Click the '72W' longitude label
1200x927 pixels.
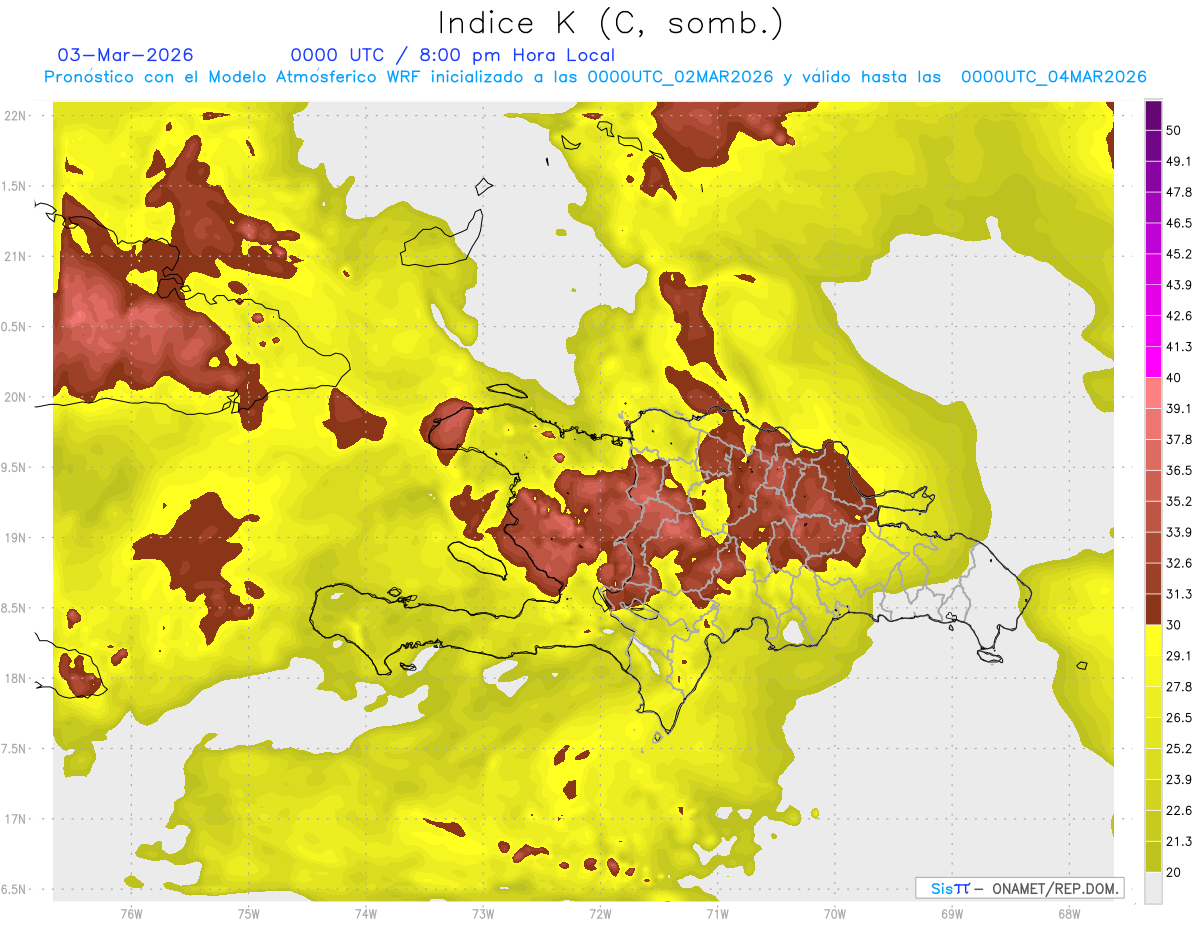click(x=600, y=913)
